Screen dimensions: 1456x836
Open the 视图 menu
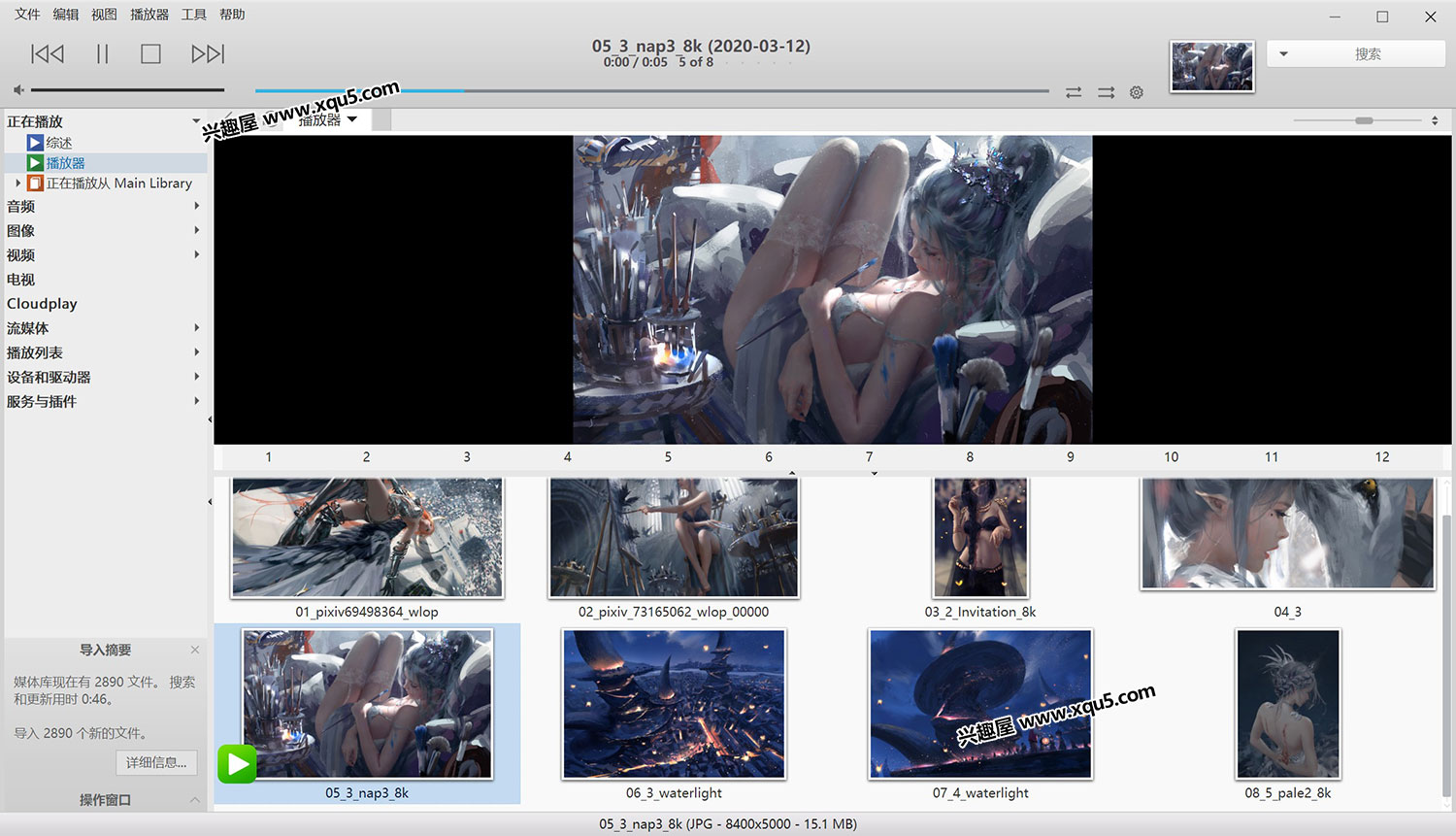coord(104,15)
